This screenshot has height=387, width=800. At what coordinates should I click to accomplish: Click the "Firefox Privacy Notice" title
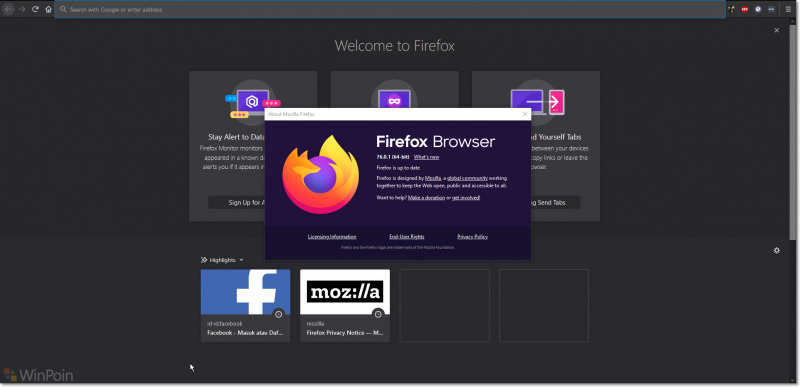[345, 333]
